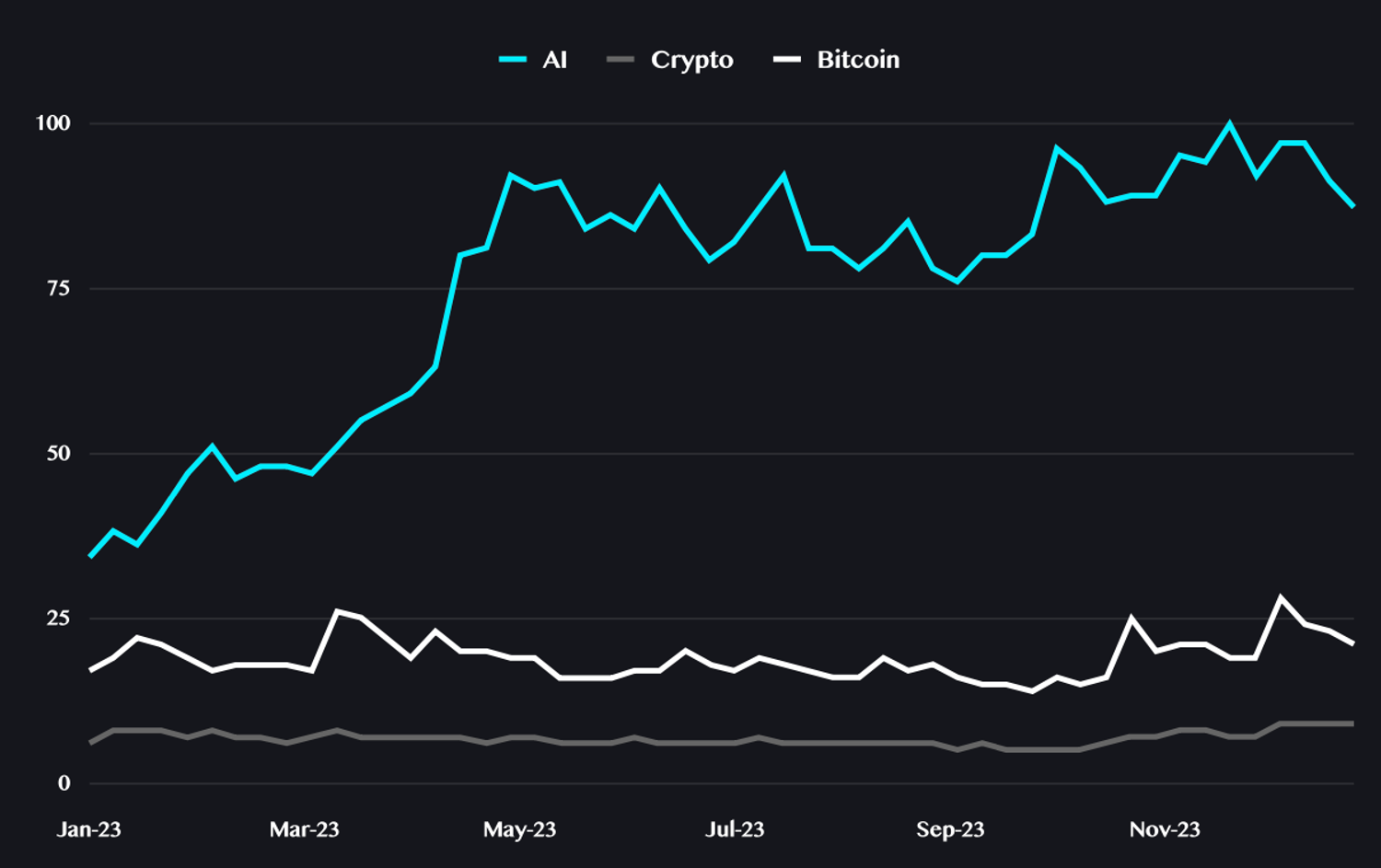Click the white Bitcoin legend color swatch

click(x=786, y=60)
